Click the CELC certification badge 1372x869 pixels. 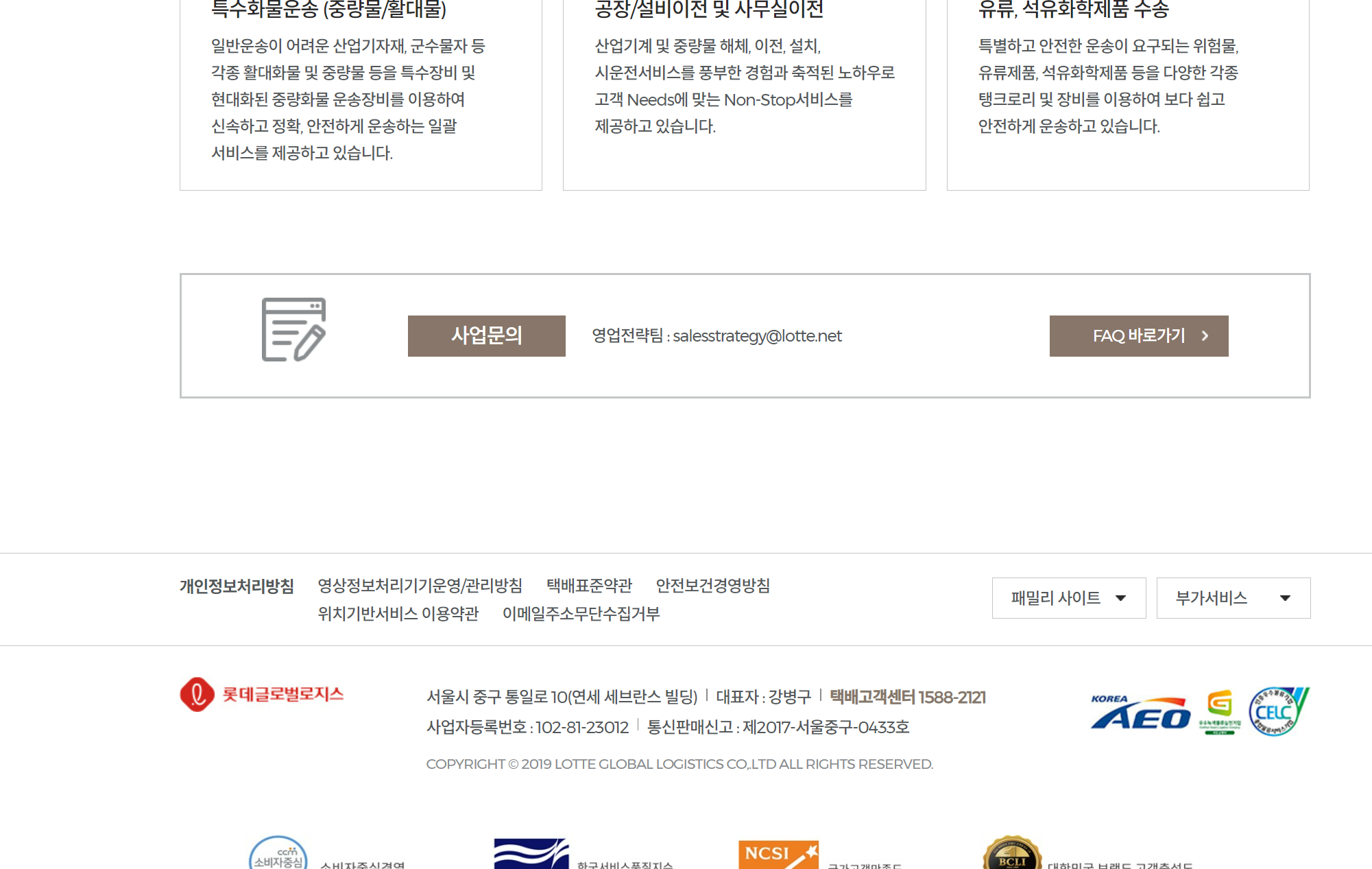coord(1277,711)
